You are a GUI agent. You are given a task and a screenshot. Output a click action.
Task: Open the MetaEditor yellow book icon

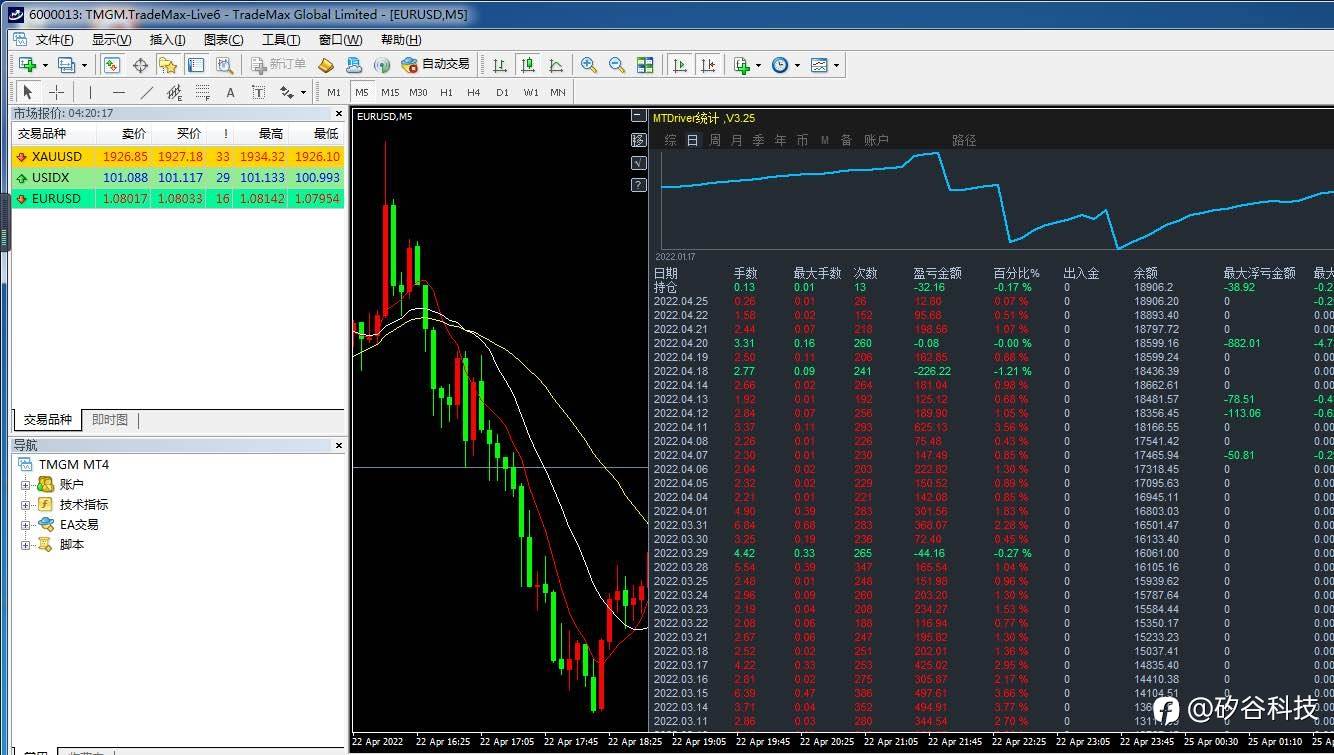point(326,65)
